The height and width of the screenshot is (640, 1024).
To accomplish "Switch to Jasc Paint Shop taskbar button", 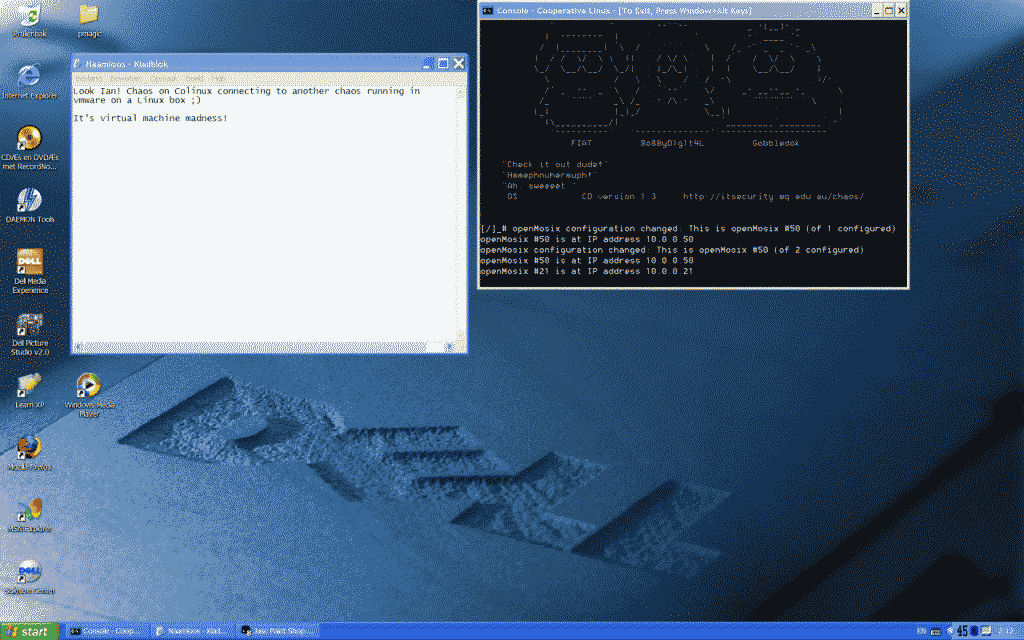I will click(277, 631).
